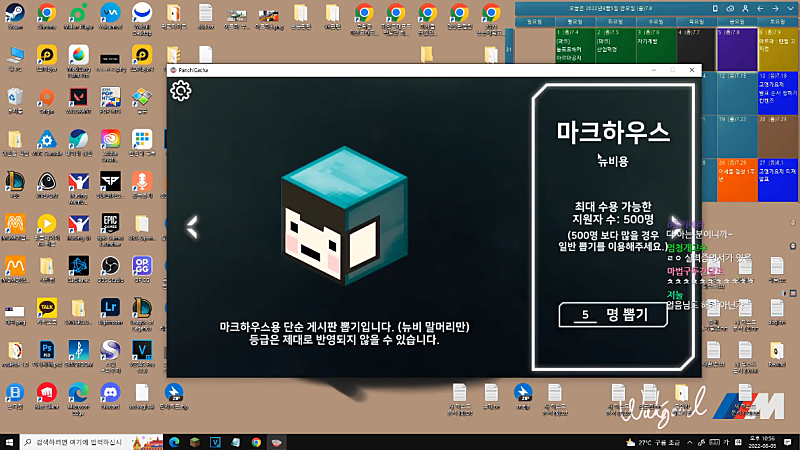This screenshot has width=800, height=450.
Task: Open the Discord desktop shortcut
Action: coord(110,396)
